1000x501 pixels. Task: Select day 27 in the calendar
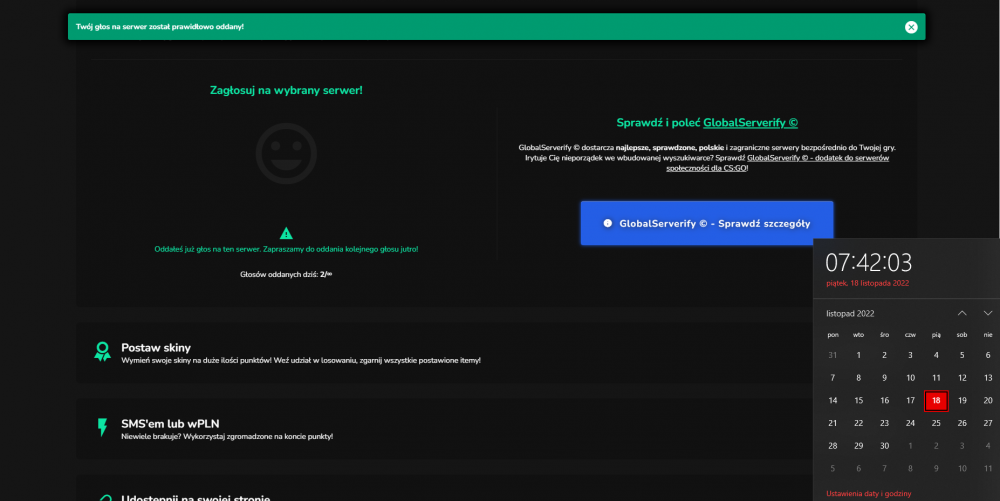[988, 423]
